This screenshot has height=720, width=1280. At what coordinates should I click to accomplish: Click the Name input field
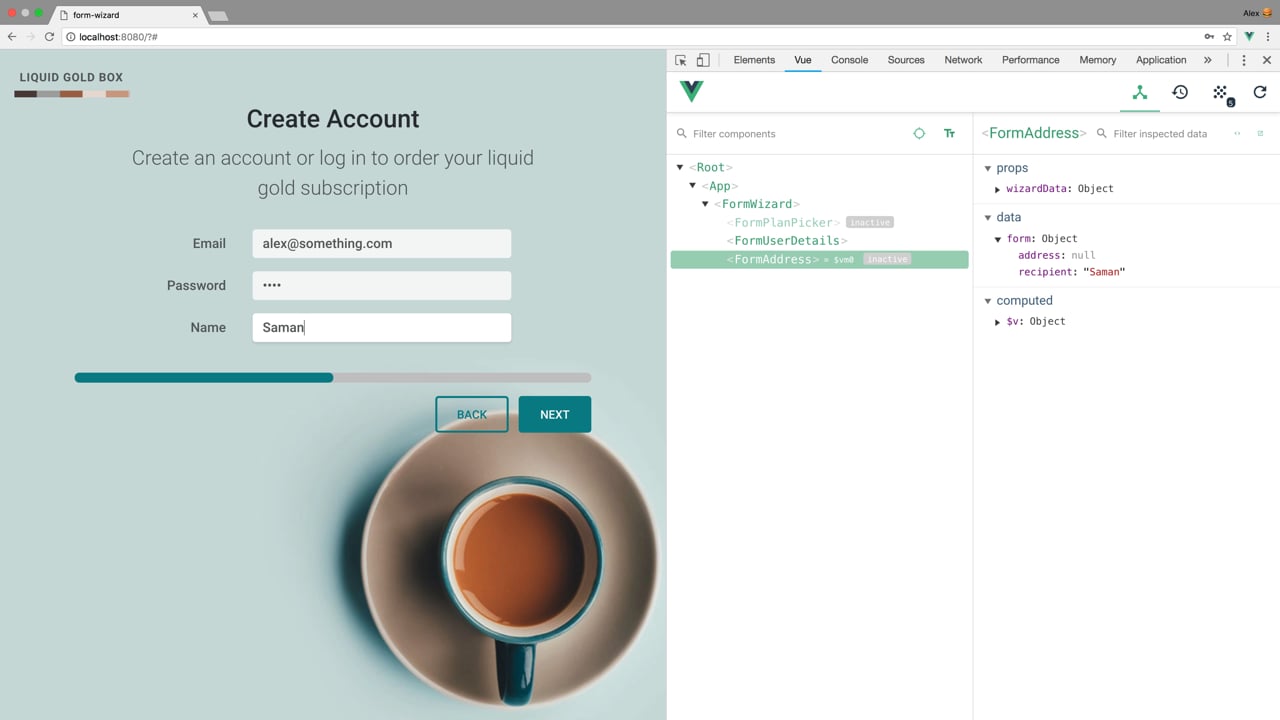(x=382, y=328)
